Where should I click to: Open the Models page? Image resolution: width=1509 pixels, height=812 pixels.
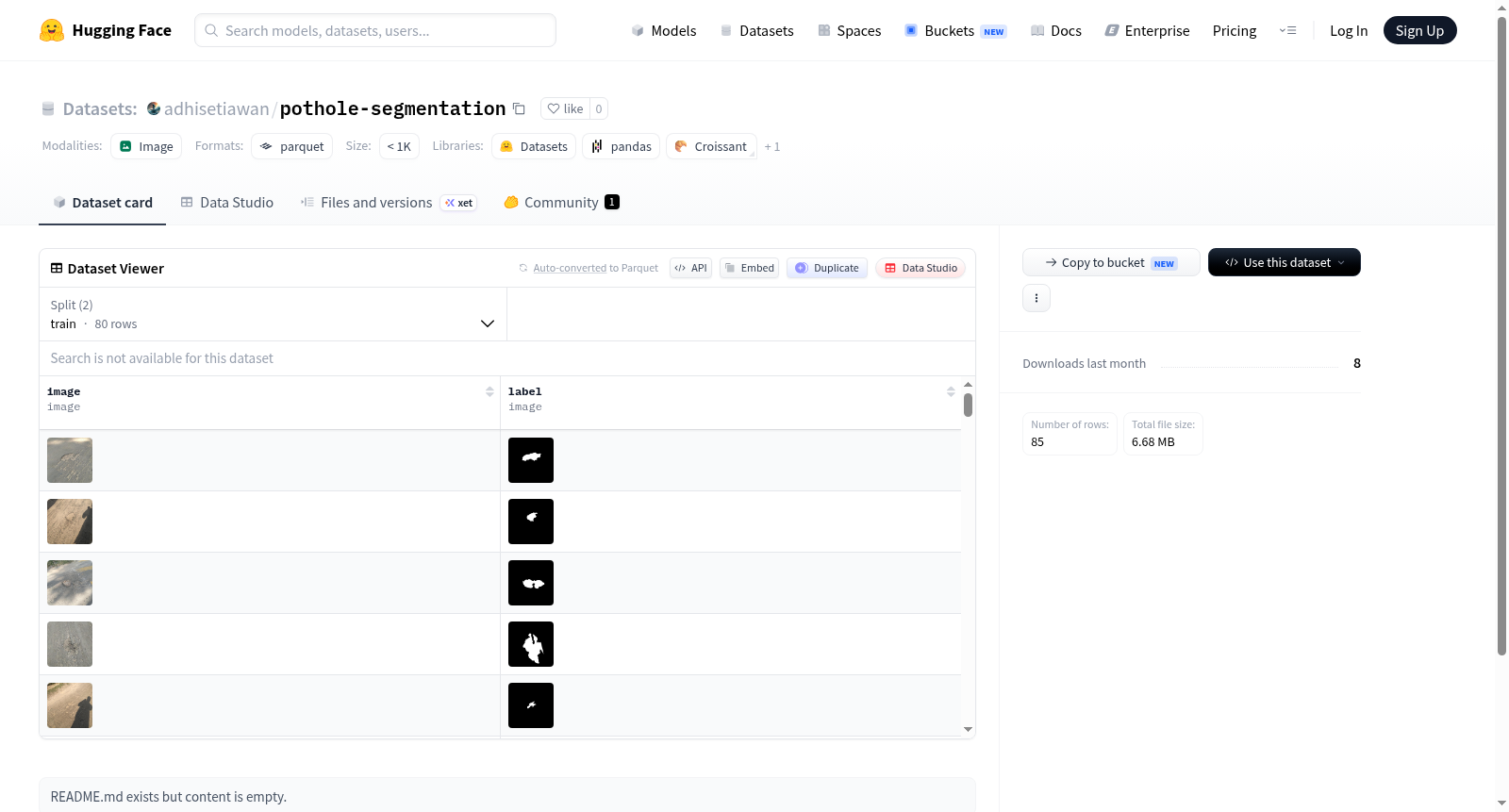(664, 30)
